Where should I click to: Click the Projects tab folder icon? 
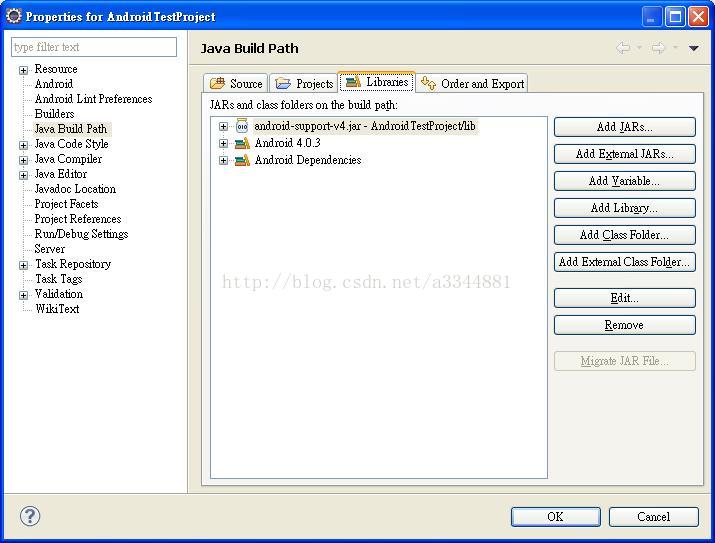point(283,83)
